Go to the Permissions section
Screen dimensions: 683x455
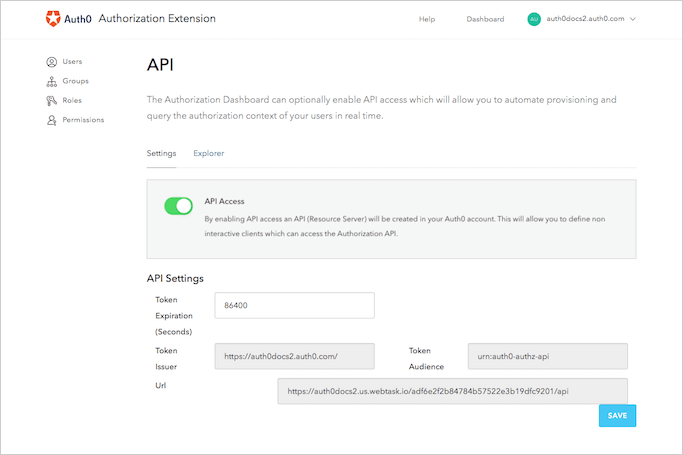(x=83, y=120)
